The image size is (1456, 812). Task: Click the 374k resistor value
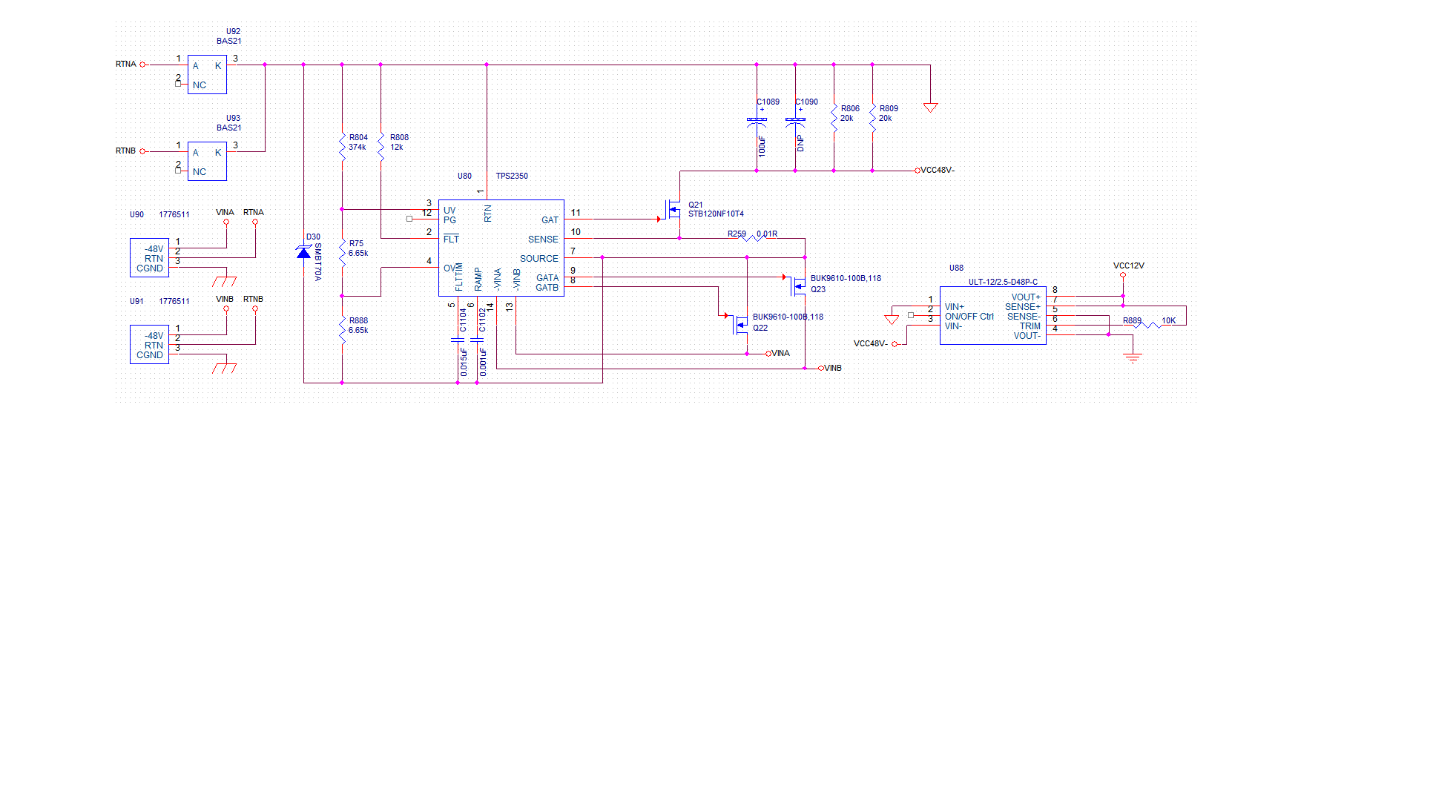pyautogui.click(x=357, y=147)
